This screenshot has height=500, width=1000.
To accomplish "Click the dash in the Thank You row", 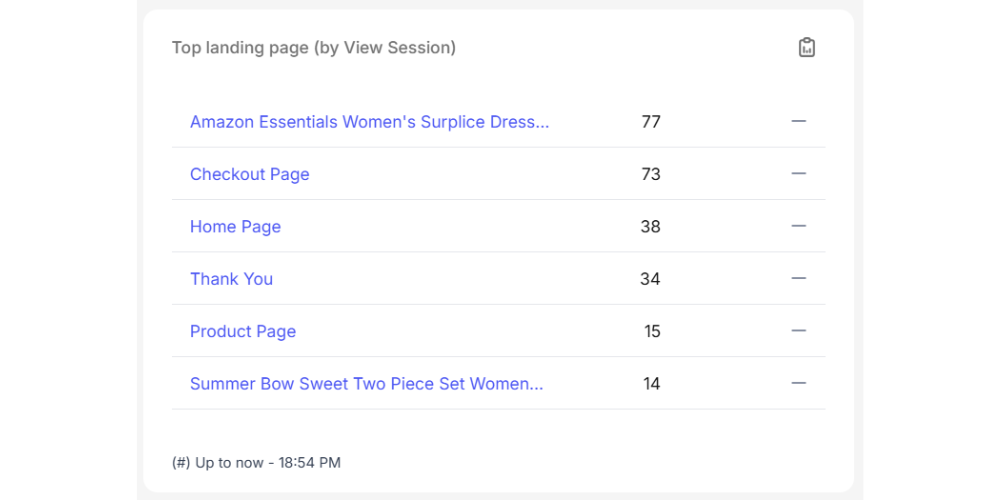I will tap(799, 278).
